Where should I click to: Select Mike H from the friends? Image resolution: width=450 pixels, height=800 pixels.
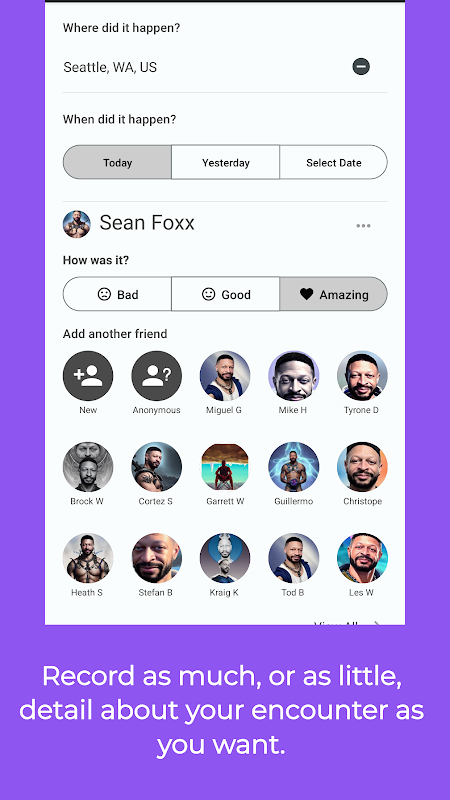(293, 376)
